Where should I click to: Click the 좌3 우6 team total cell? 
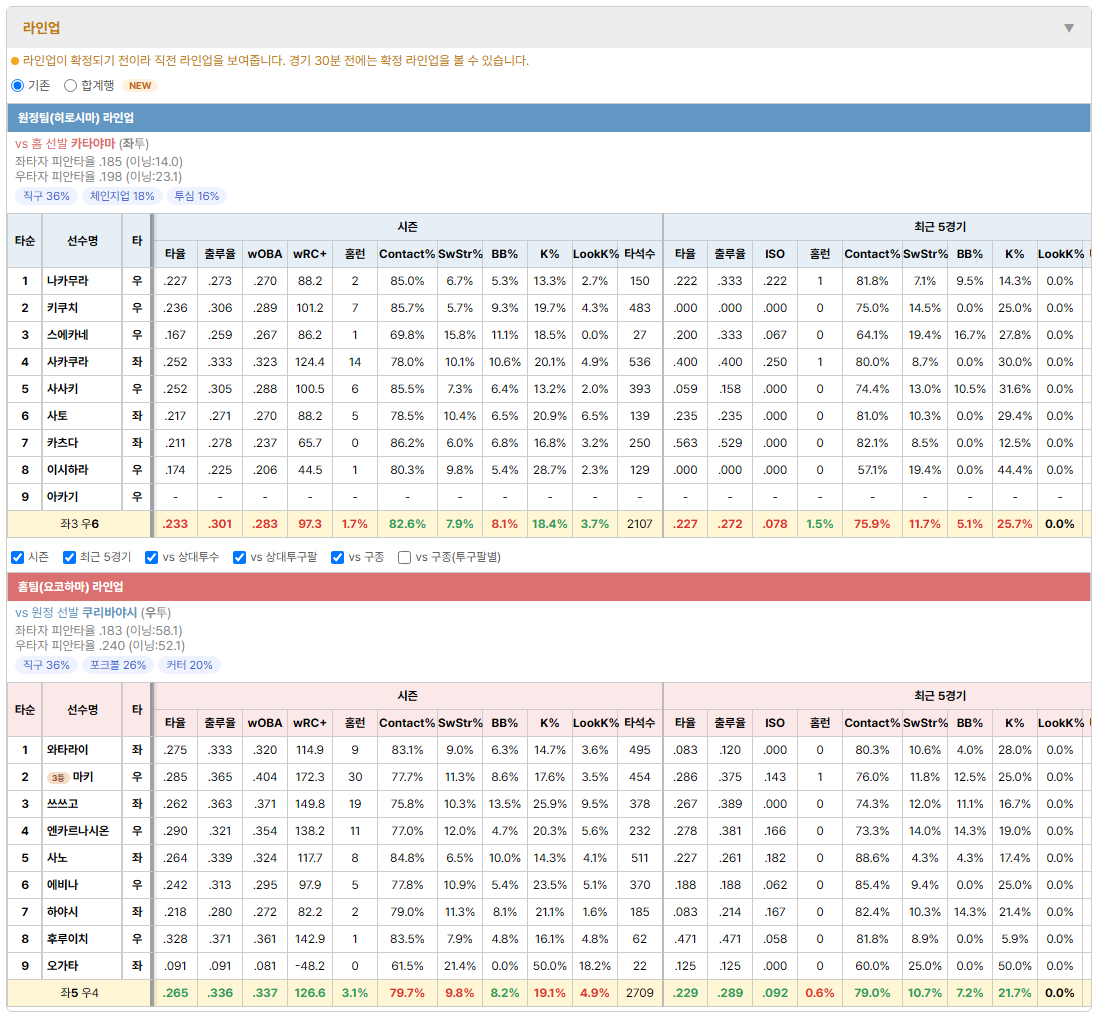79,524
